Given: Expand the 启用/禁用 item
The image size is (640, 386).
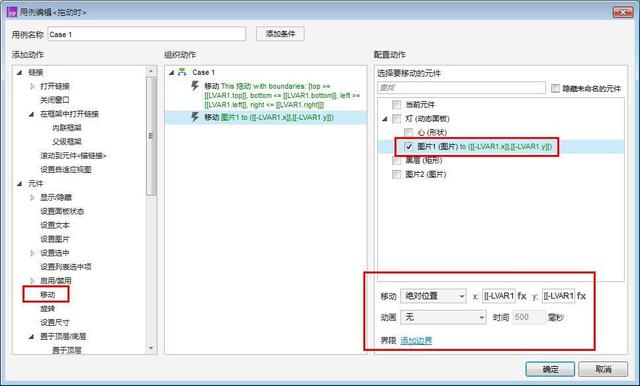Looking at the screenshot, I should coord(32,281).
